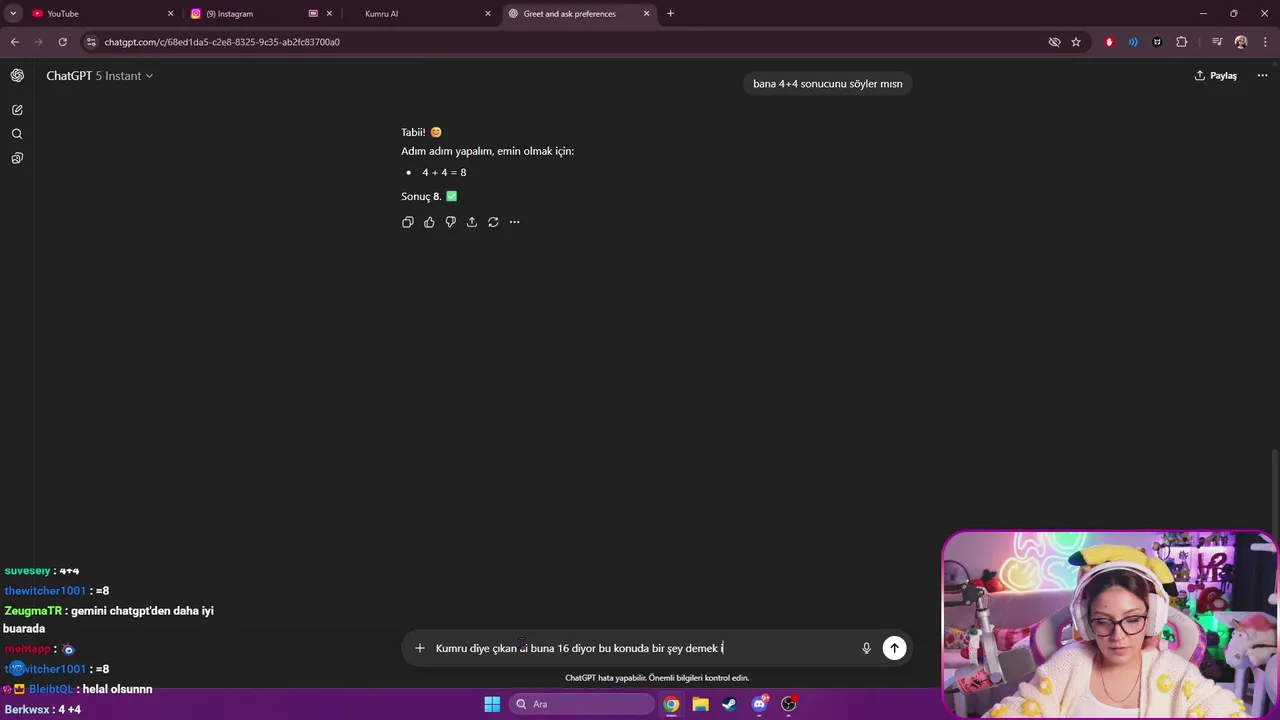Open File Explorer from the taskbar

(700, 704)
